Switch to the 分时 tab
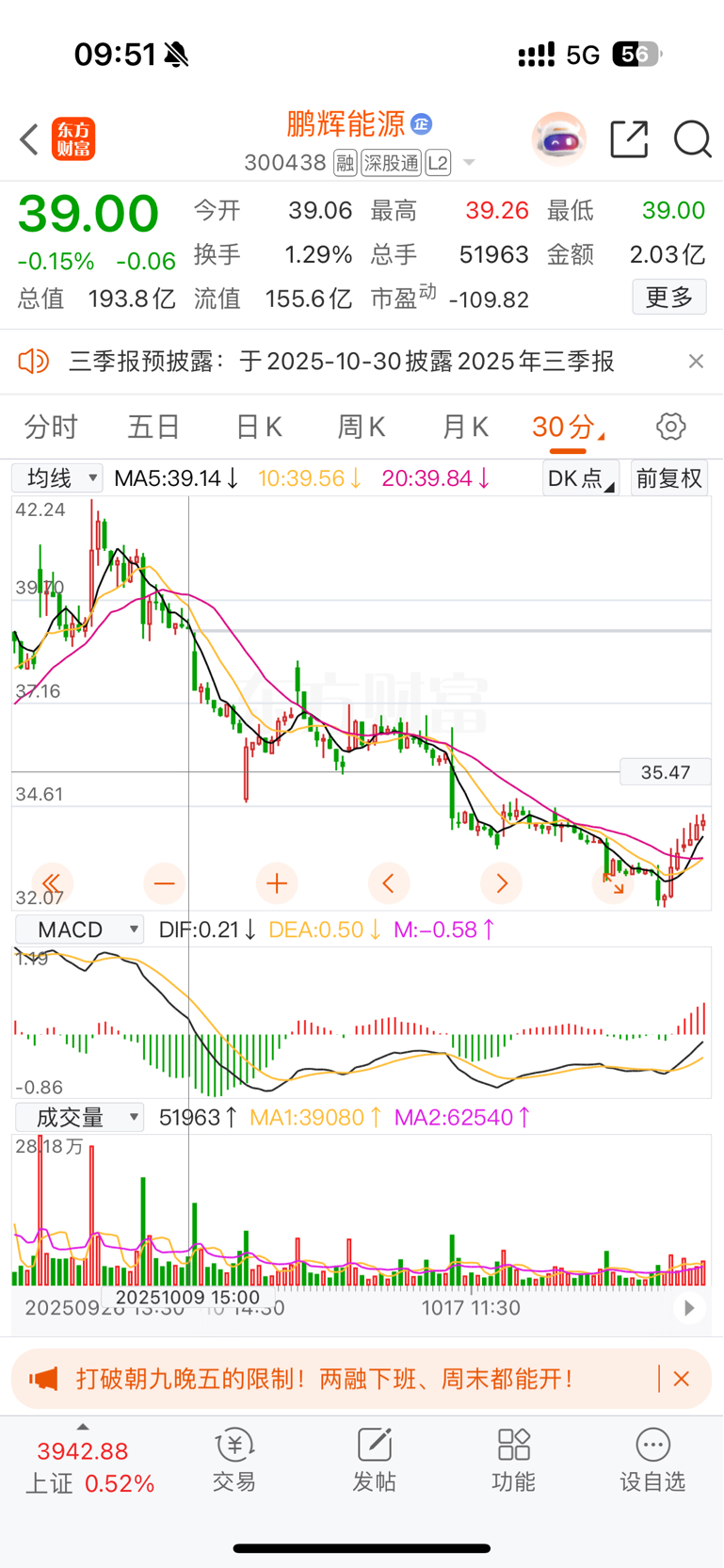This screenshot has height=1568, width=724. 51,427
